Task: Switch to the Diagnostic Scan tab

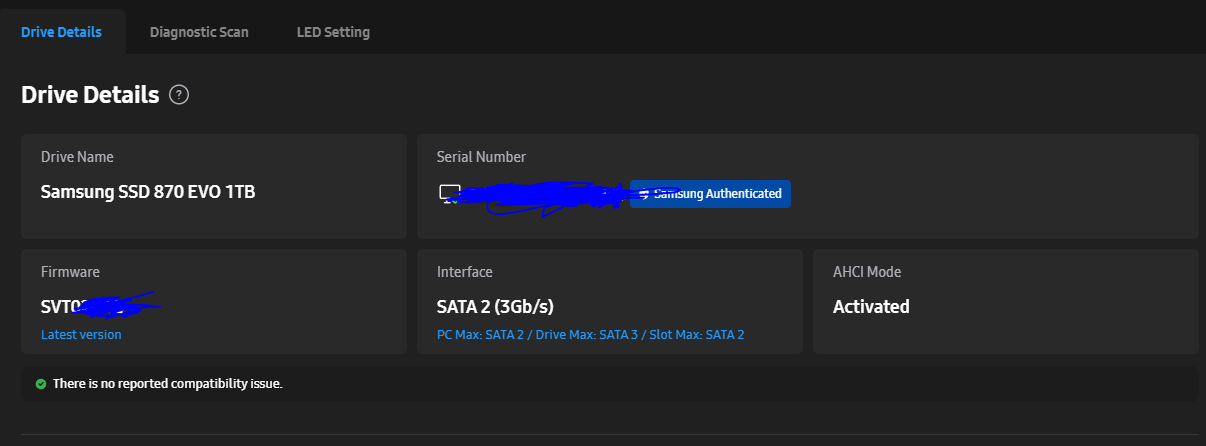Action: 199,32
